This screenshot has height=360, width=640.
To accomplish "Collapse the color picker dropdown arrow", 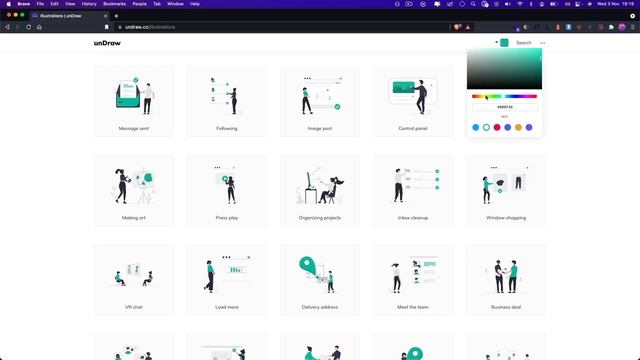I will click(x=496, y=42).
